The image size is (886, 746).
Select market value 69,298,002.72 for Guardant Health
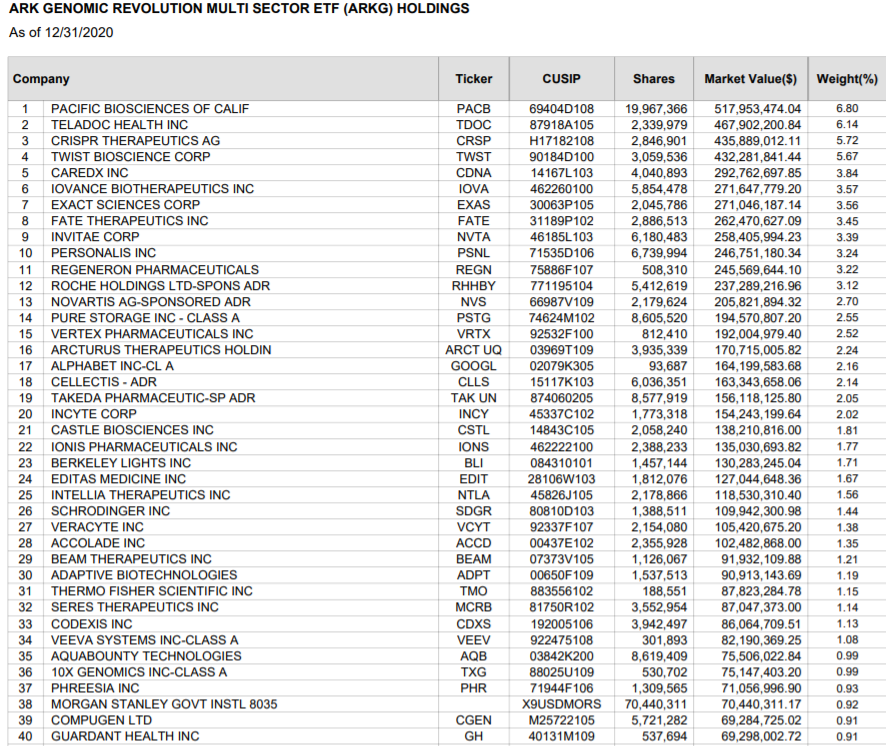761,736
